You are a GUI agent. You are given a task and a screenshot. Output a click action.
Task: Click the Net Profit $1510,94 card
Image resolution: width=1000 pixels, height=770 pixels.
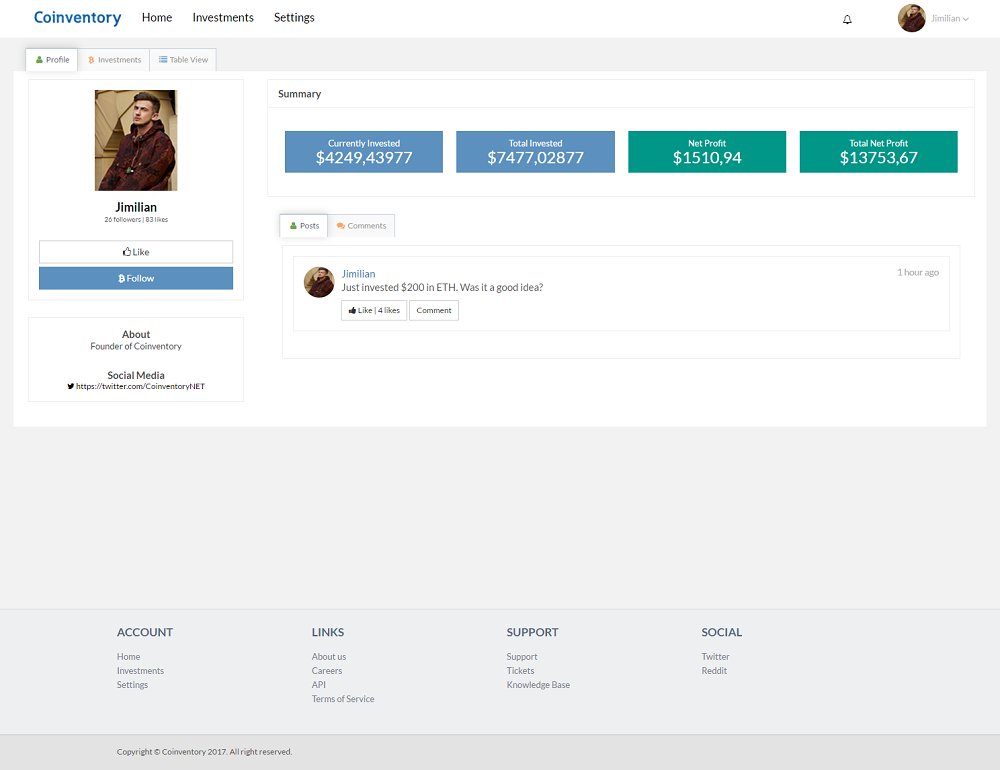coord(707,152)
